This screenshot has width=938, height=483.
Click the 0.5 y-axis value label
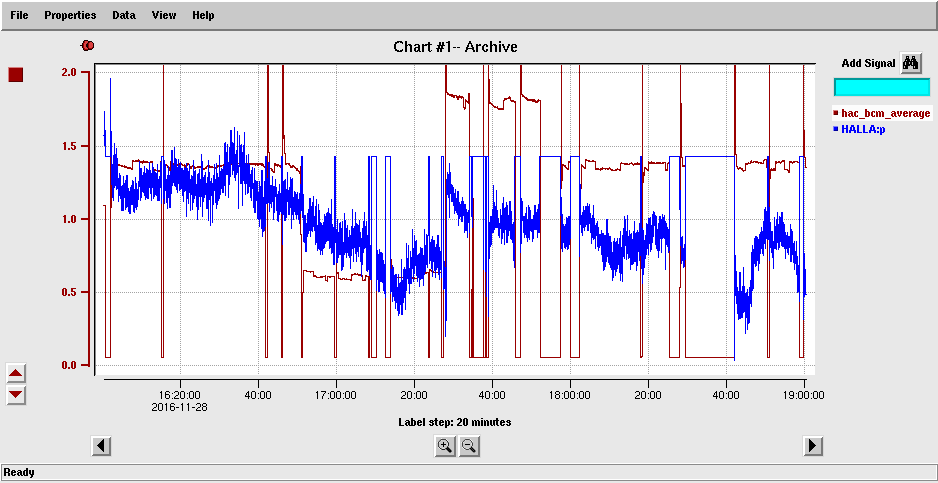[70, 292]
